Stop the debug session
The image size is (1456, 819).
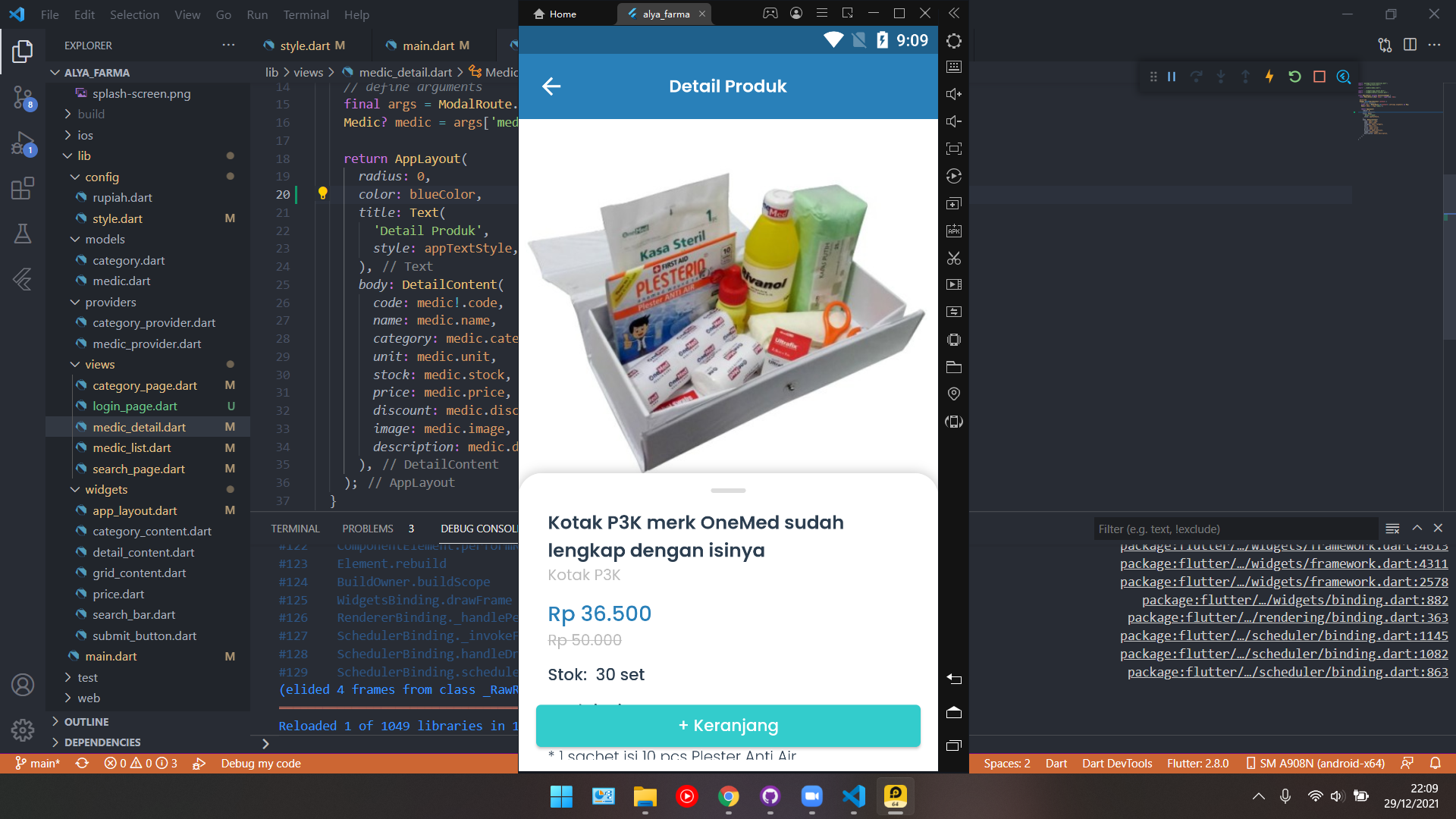[1319, 77]
